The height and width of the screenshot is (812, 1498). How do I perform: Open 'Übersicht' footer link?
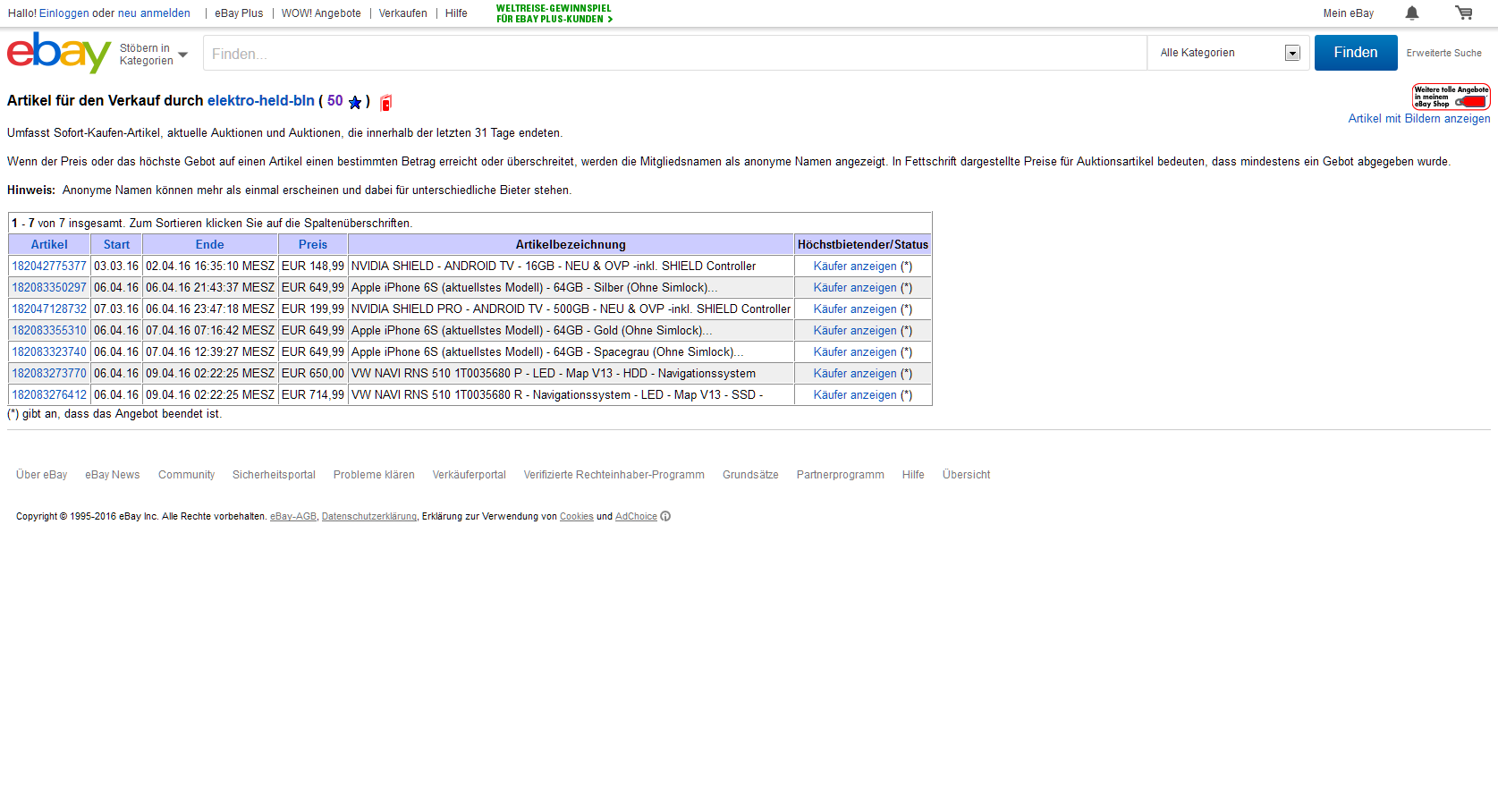click(x=966, y=475)
